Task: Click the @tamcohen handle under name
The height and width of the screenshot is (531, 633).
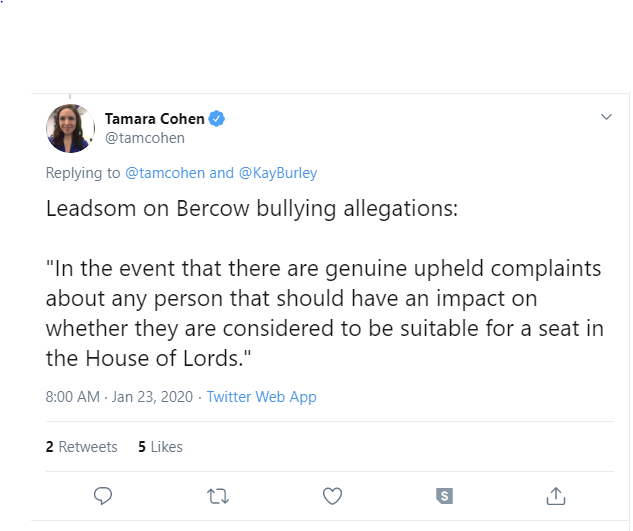Action: point(145,138)
